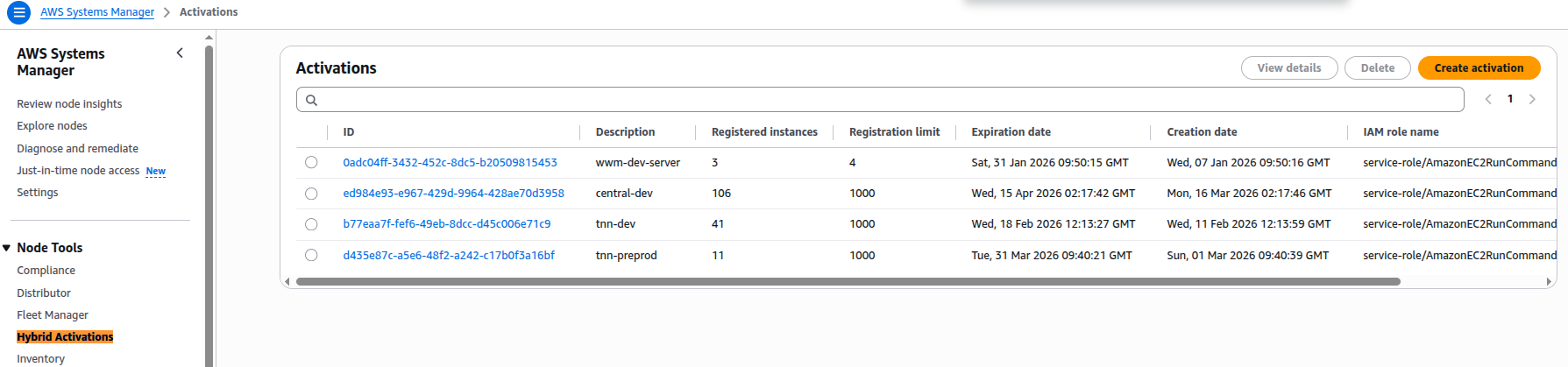Click the Create activation button
Viewport: 1568px width, 367px height.
tap(1478, 68)
